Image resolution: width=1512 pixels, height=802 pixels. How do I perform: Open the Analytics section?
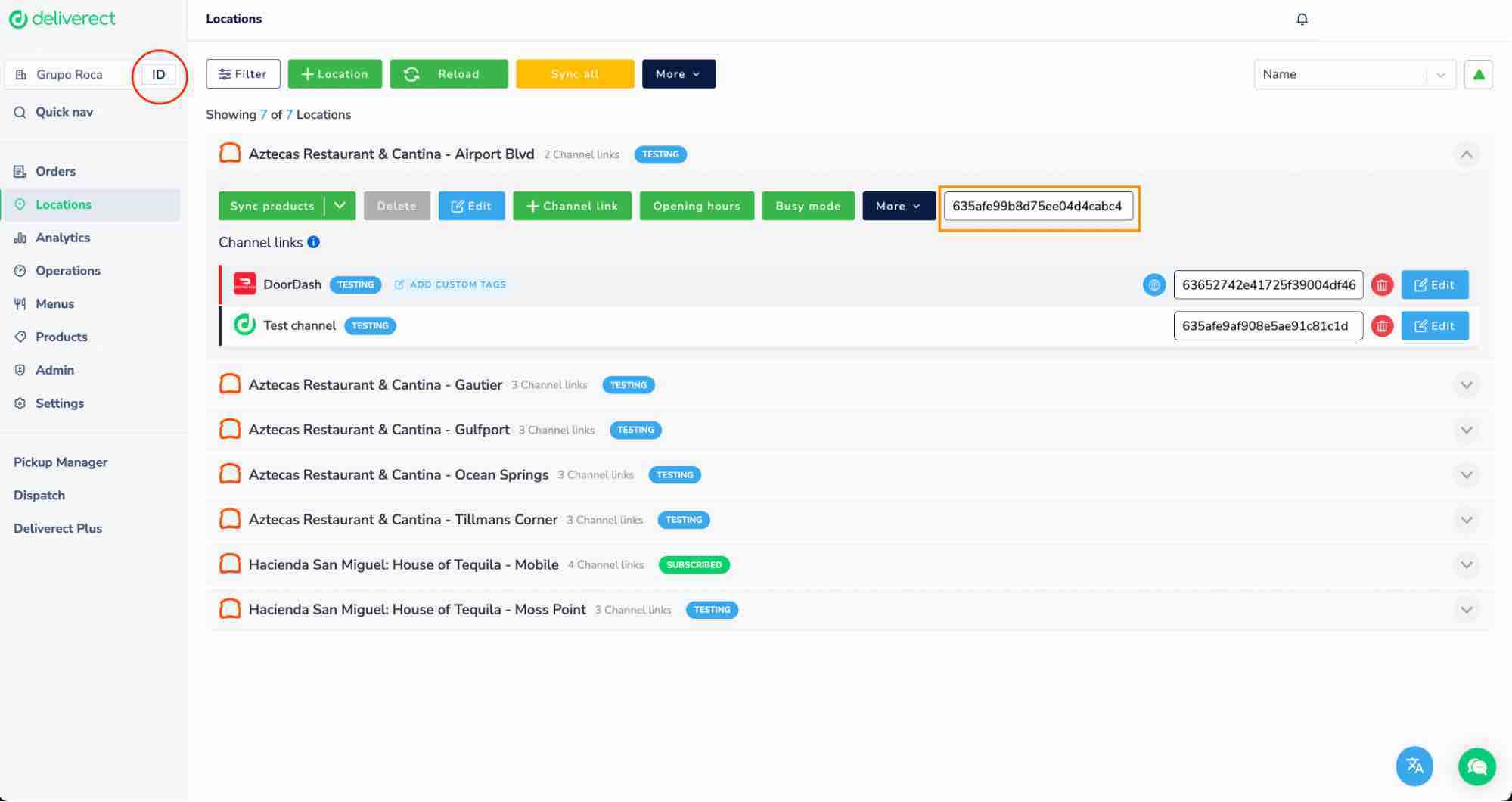63,237
